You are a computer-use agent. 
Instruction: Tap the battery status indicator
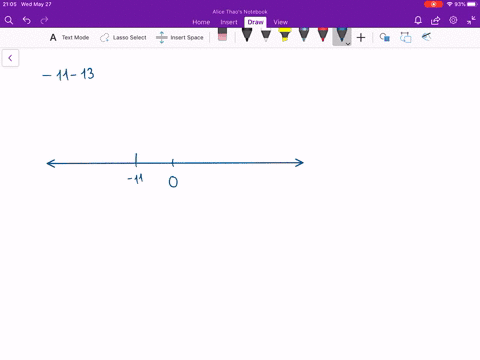point(473,4)
